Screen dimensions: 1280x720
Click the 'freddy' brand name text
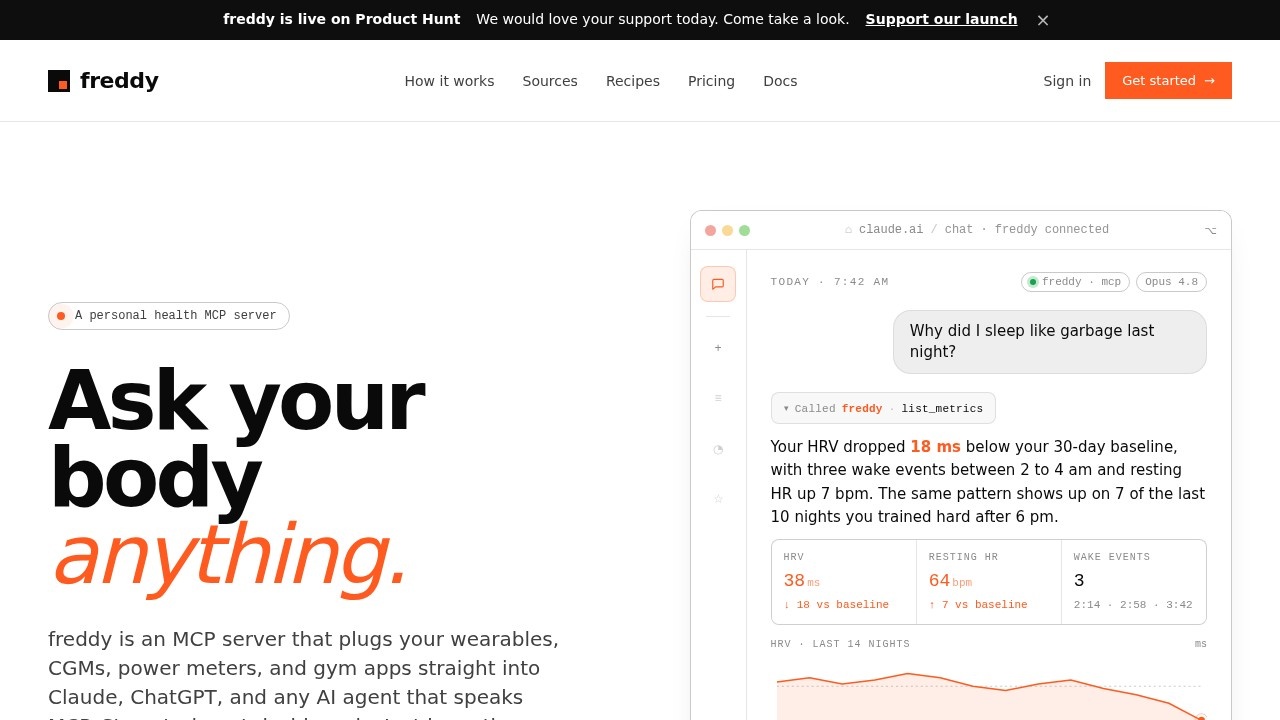click(x=119, y=81)
